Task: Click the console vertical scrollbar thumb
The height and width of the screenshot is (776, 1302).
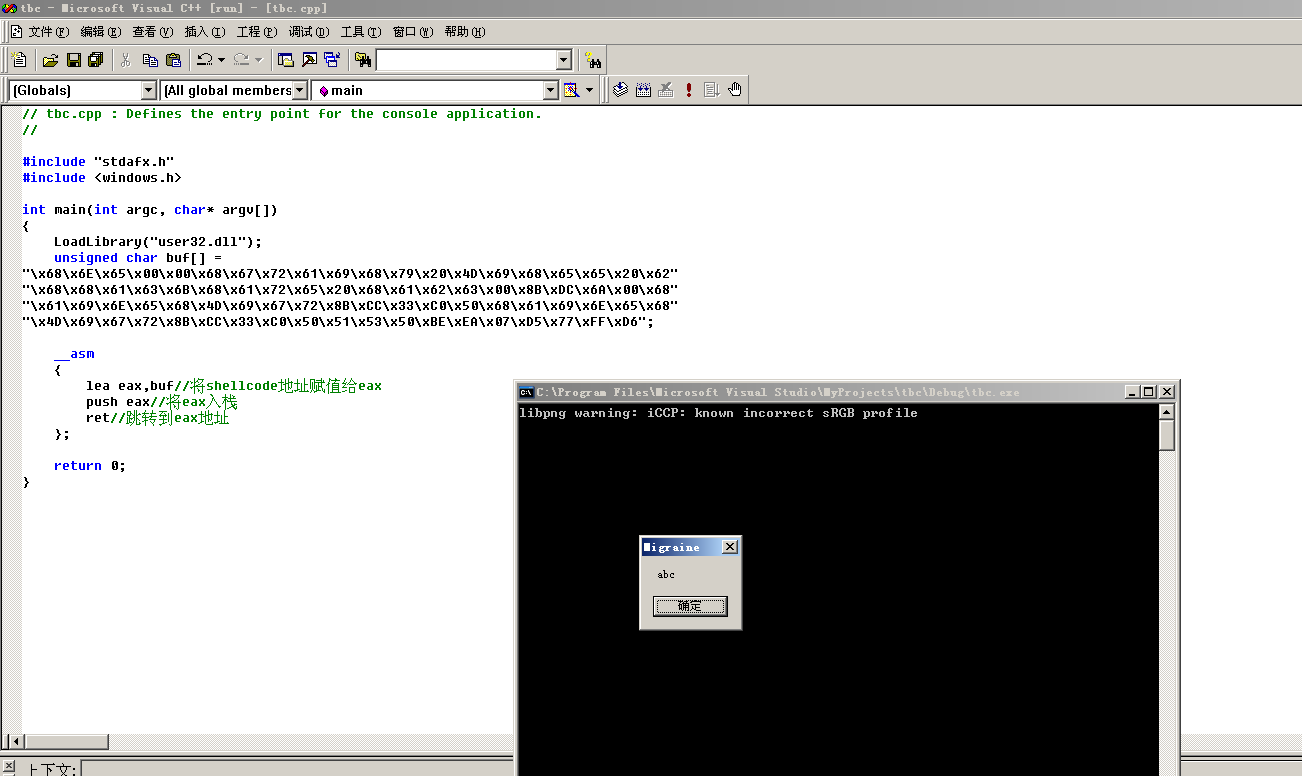Action: [x=1167, y=436]
